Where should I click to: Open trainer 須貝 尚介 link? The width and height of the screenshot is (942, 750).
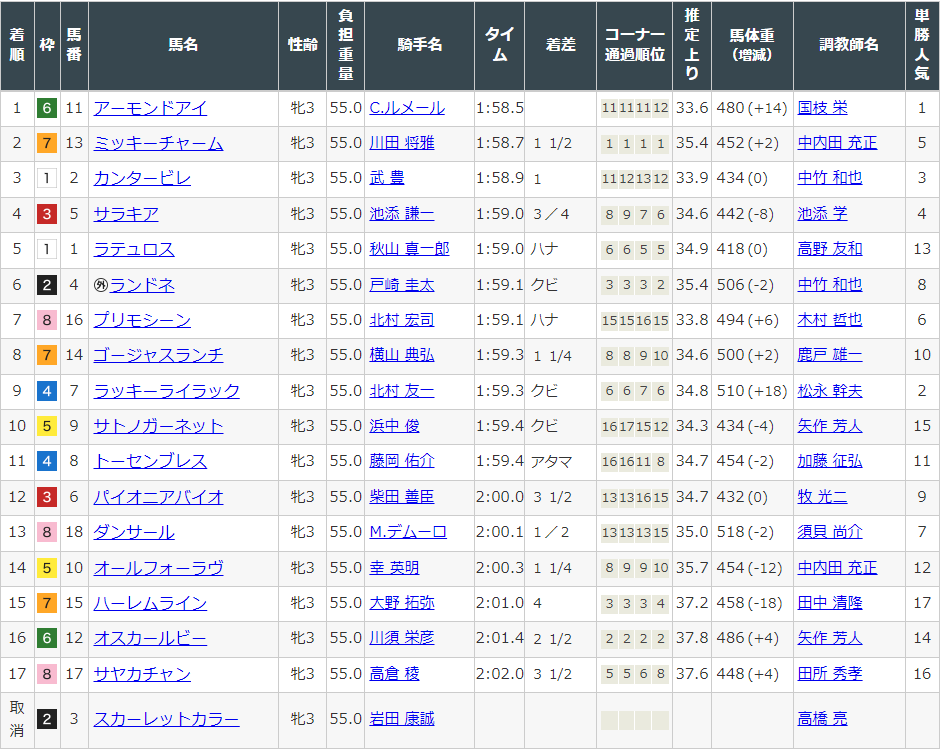[830, 532]
